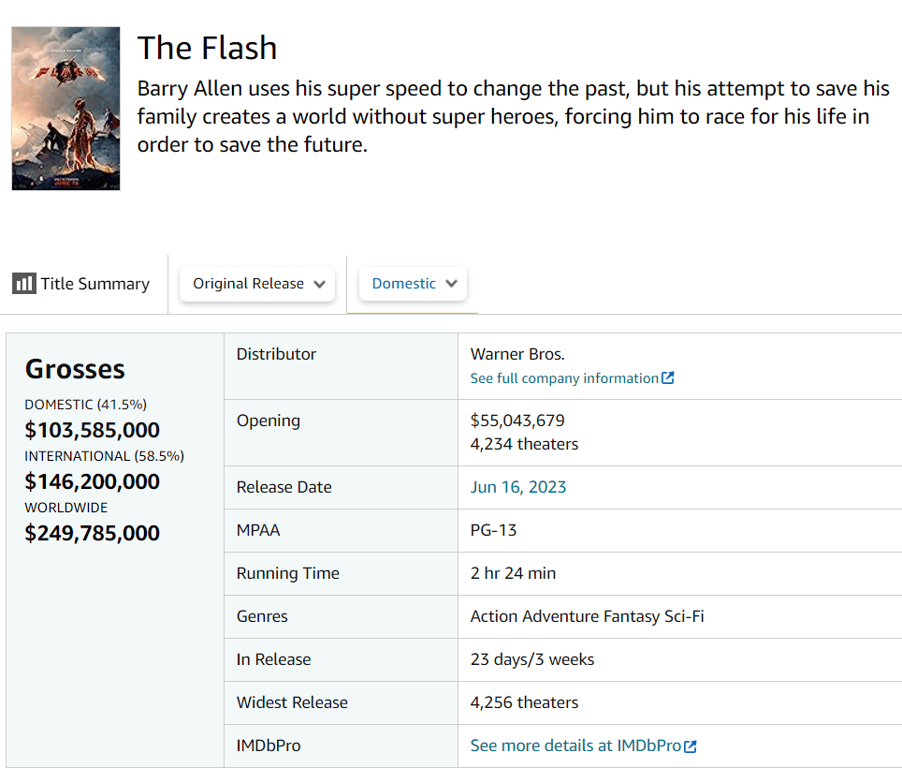Expand the Domestic region dropdown
Viewport: 902px width, 768px height.
point(412,284)
